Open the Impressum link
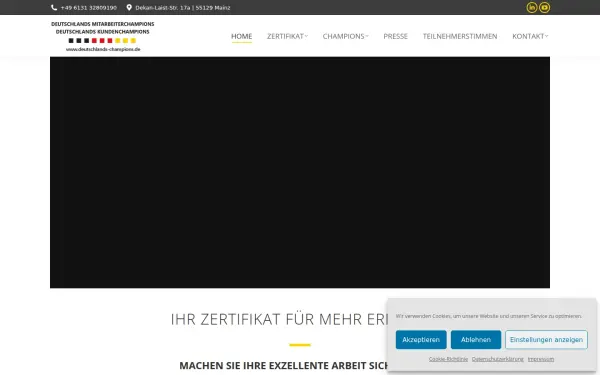This screenshot has width=600, height=375. click(541, 359)
